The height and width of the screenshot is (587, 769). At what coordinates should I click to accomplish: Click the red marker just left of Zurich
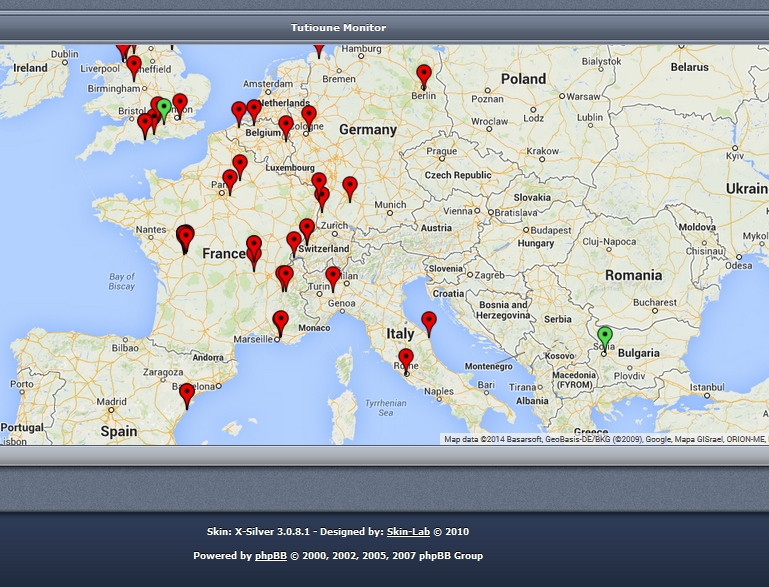[x=307, y=229]
